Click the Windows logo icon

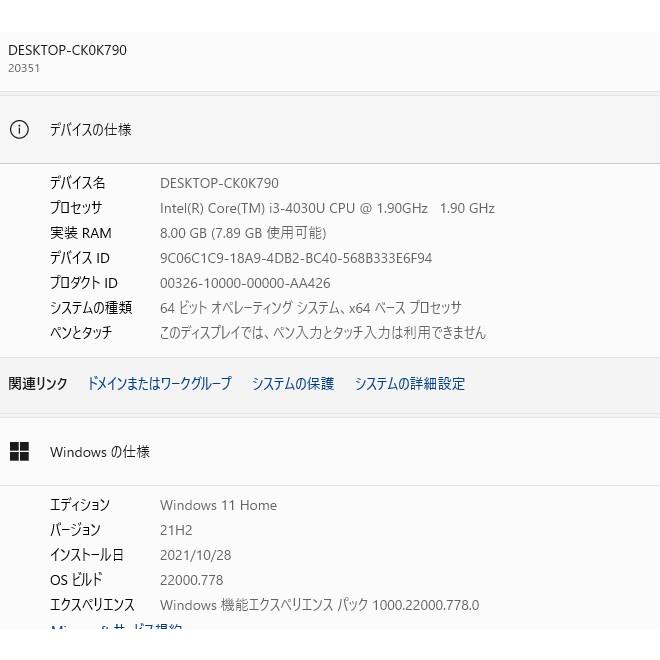pos(19,451)
